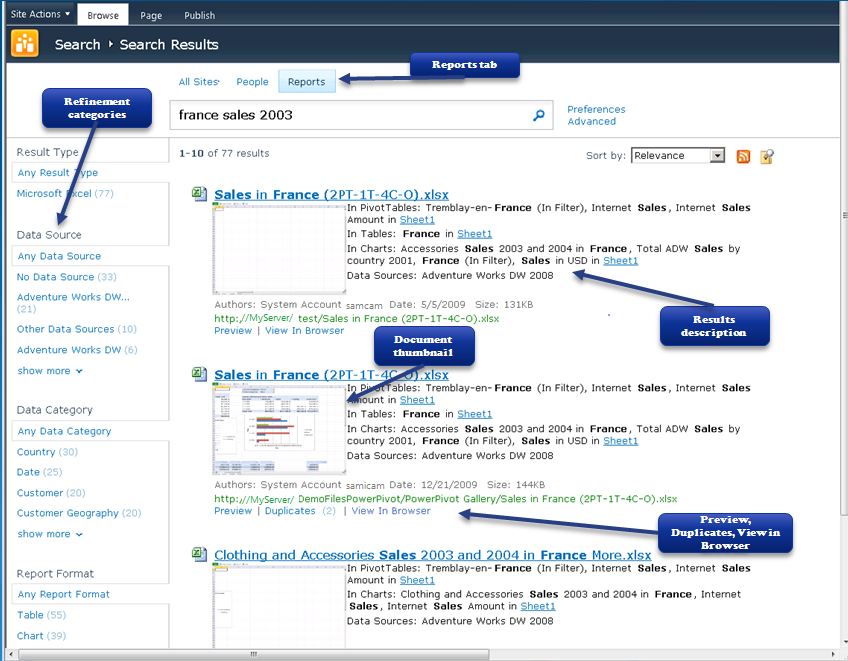Open the Site Actions dropdown menu
The image size is (848, 661).
point(41,14)
